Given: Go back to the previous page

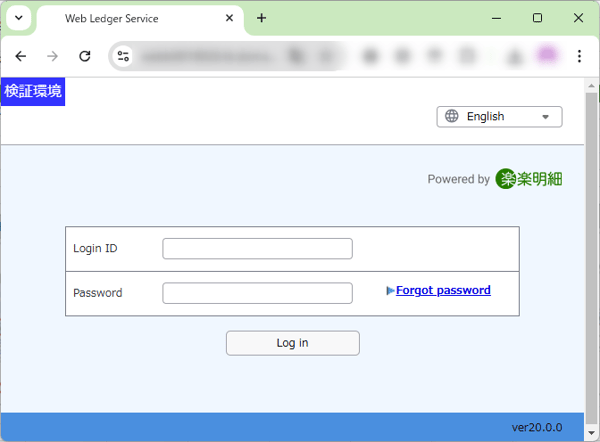Looking at the screenshot, I should 21,57.
